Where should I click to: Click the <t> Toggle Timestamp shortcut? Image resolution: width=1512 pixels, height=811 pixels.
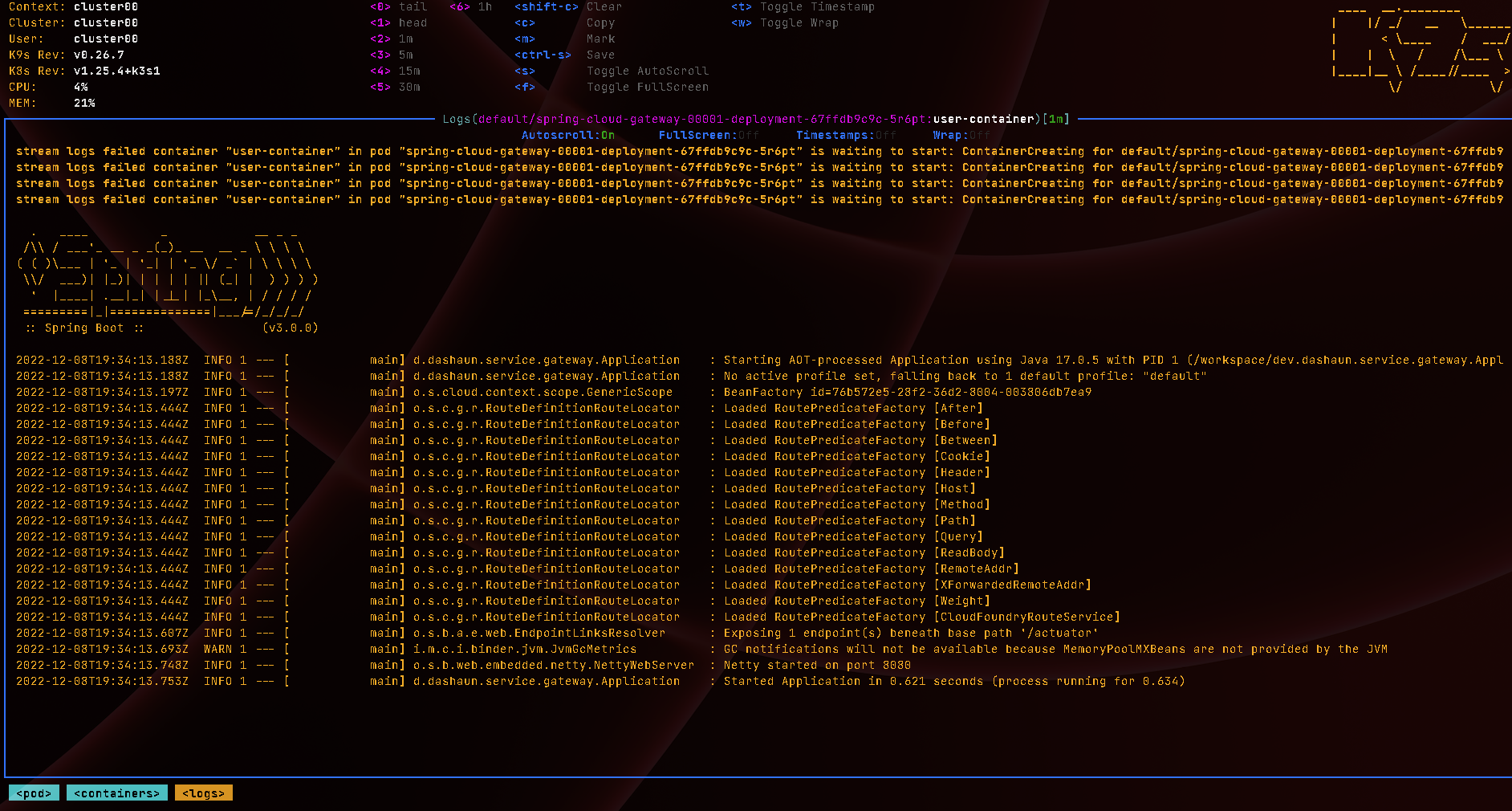pos(803,7)
